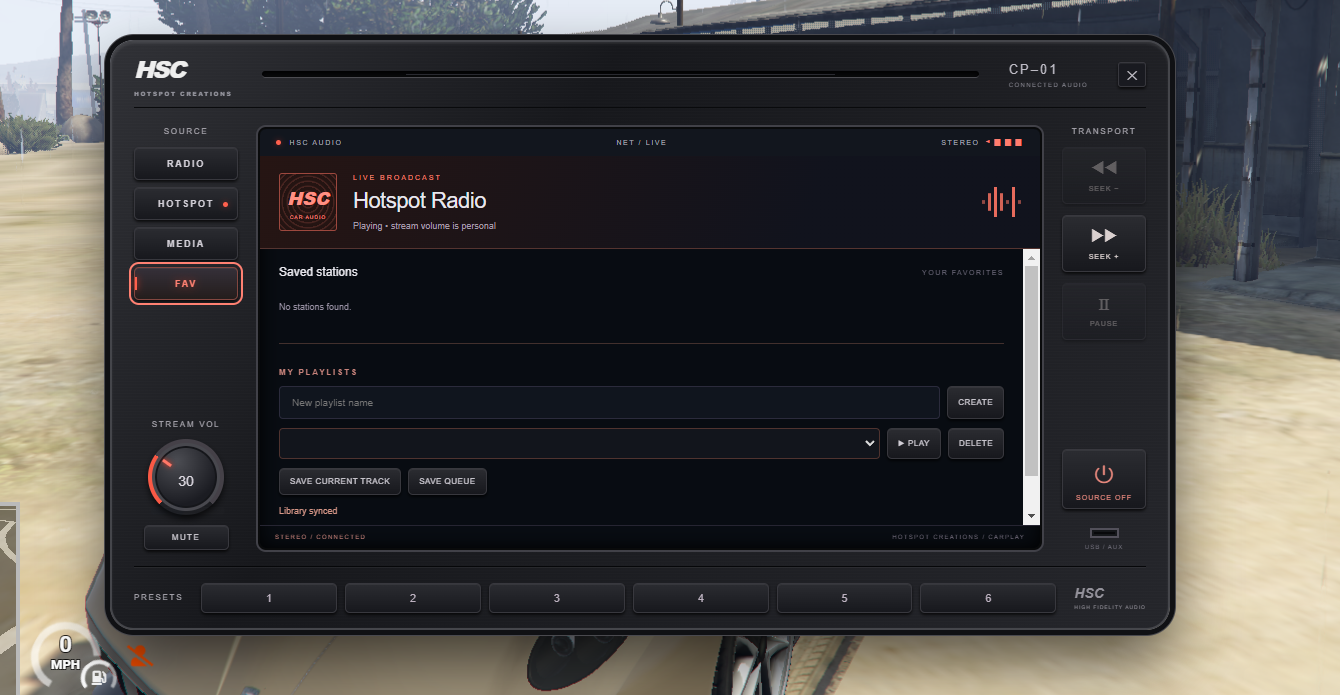Mute the stream volume
The width and height of the screenshot is (1340, 695).
(x=186, y=537)
